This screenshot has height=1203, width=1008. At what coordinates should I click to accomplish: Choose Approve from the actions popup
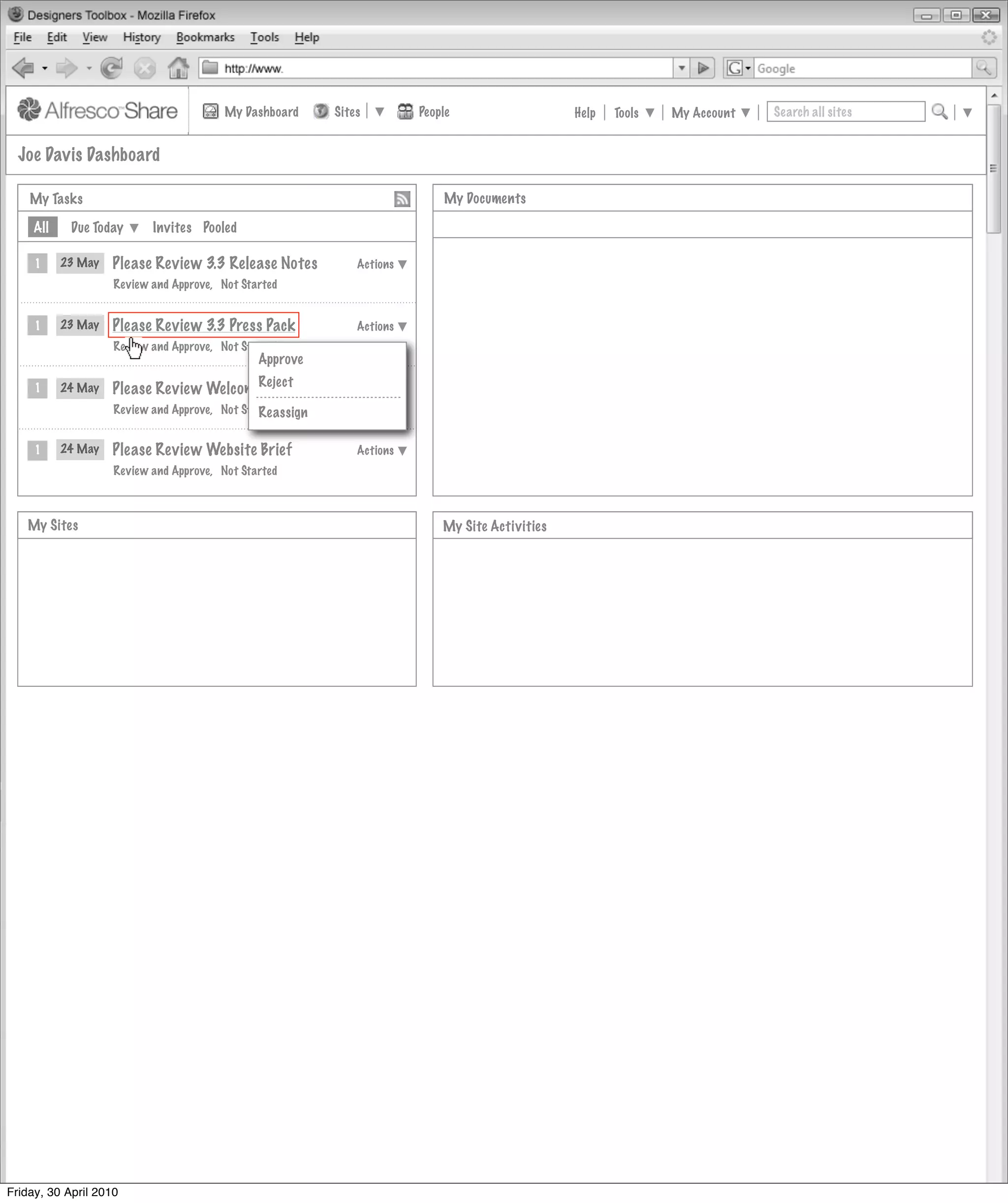pos(281,359)
